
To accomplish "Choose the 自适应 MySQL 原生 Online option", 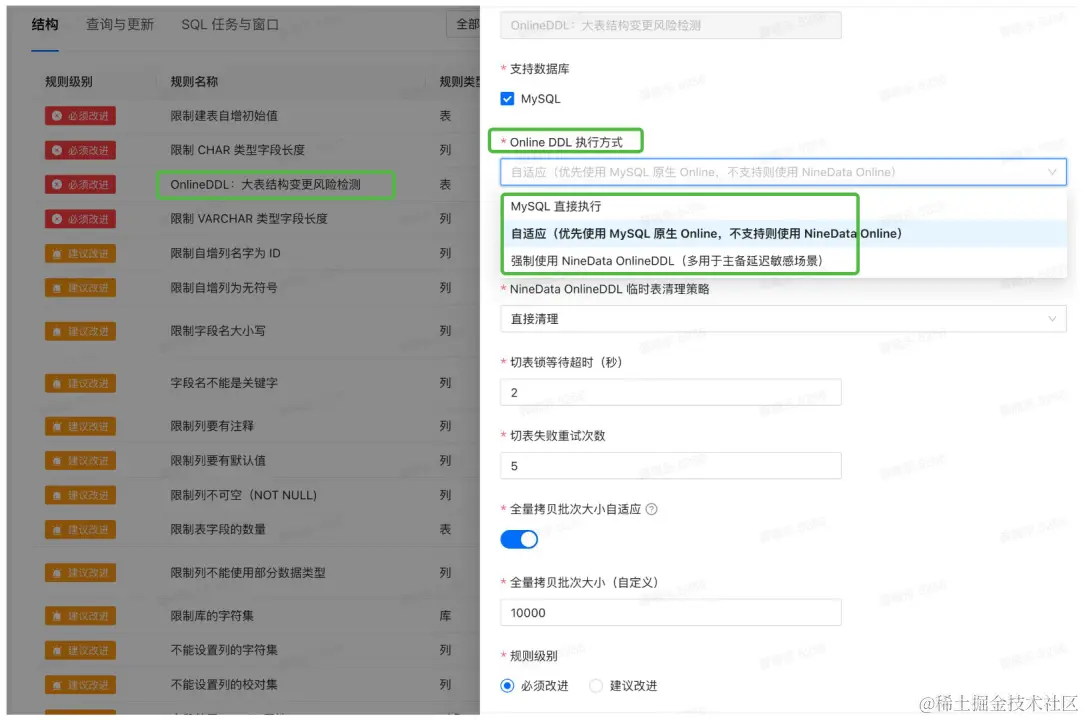I will point(783,234).
